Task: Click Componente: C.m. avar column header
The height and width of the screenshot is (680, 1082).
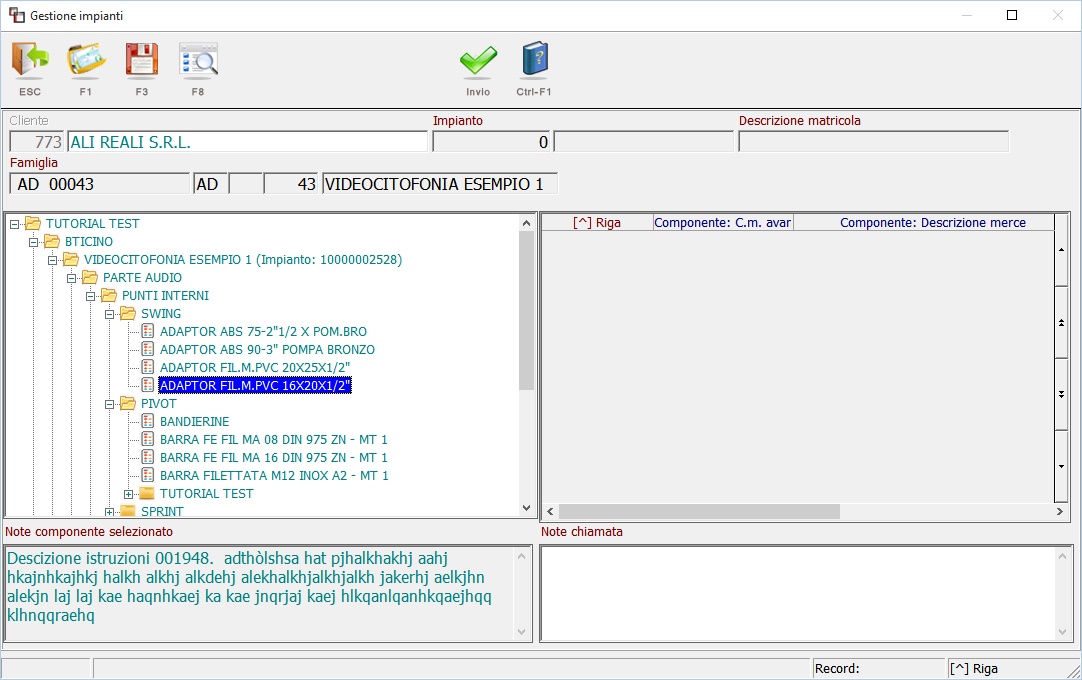Action: (x=722, y=222)
